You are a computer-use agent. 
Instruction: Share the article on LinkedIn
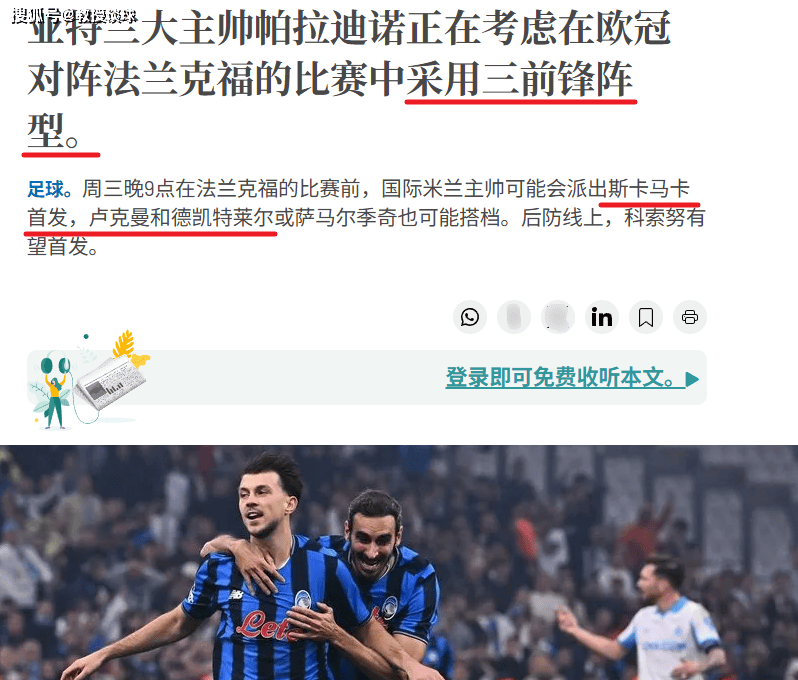(x=602, y=317)
